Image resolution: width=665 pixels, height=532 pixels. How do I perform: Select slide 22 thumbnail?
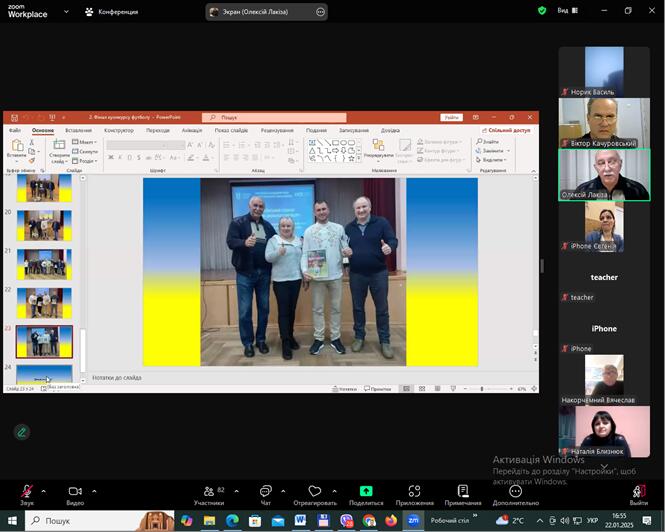[x=44, y=303]
